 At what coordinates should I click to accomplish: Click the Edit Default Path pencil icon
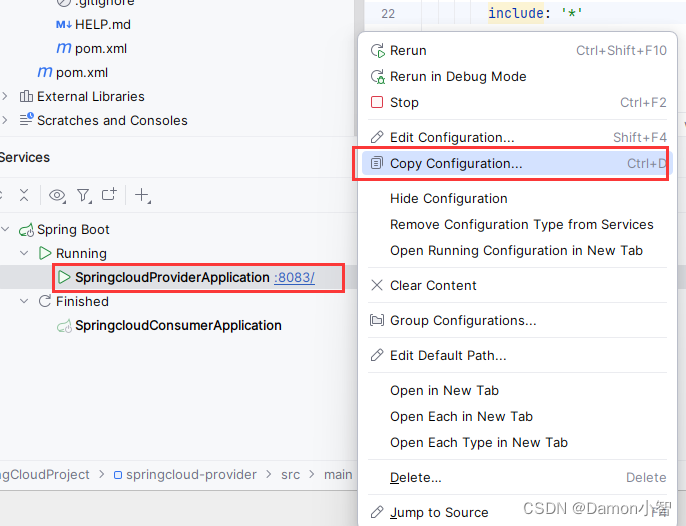pyautogui.click(x=377, y=355)
